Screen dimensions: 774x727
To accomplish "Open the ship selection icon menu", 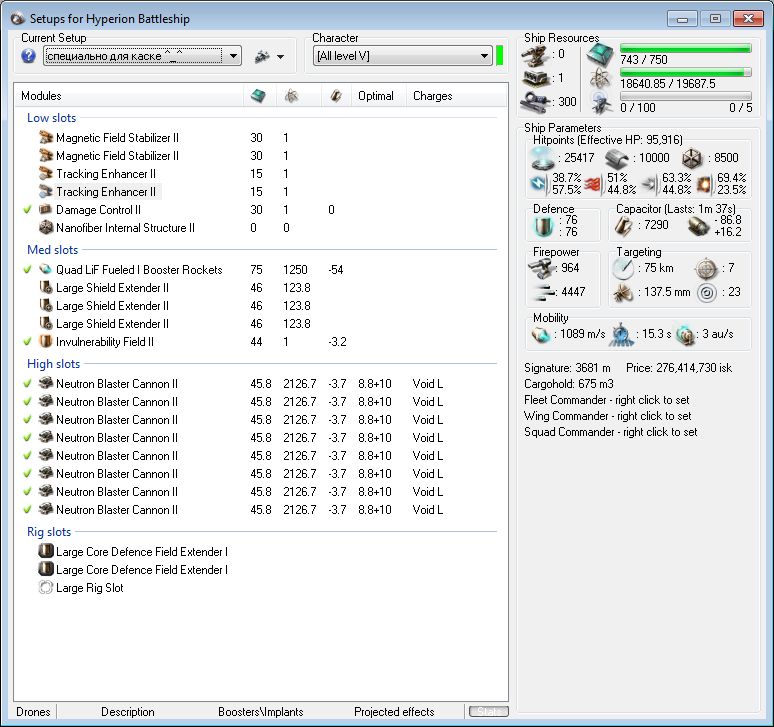I will coord(262,57).
